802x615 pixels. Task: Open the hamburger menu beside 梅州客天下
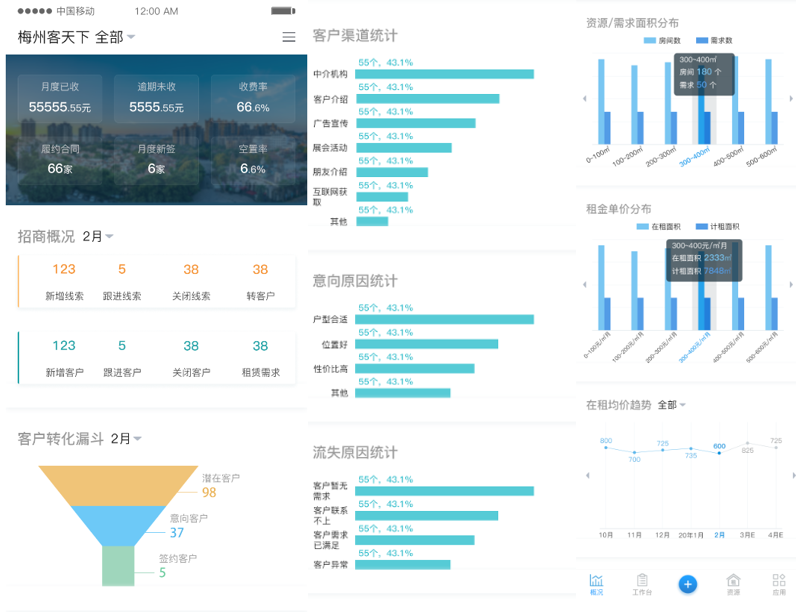(289, 37)
